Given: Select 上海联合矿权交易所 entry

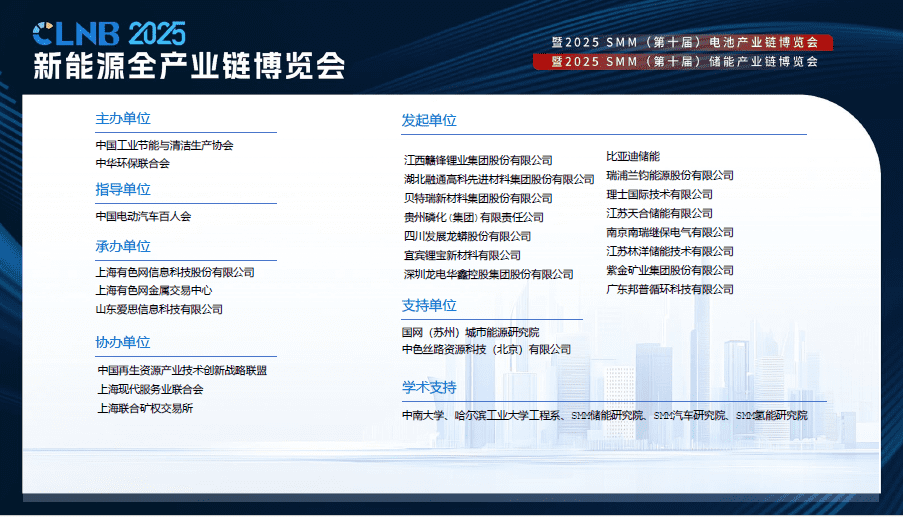Looking at the screenshot, I should 145,408.
